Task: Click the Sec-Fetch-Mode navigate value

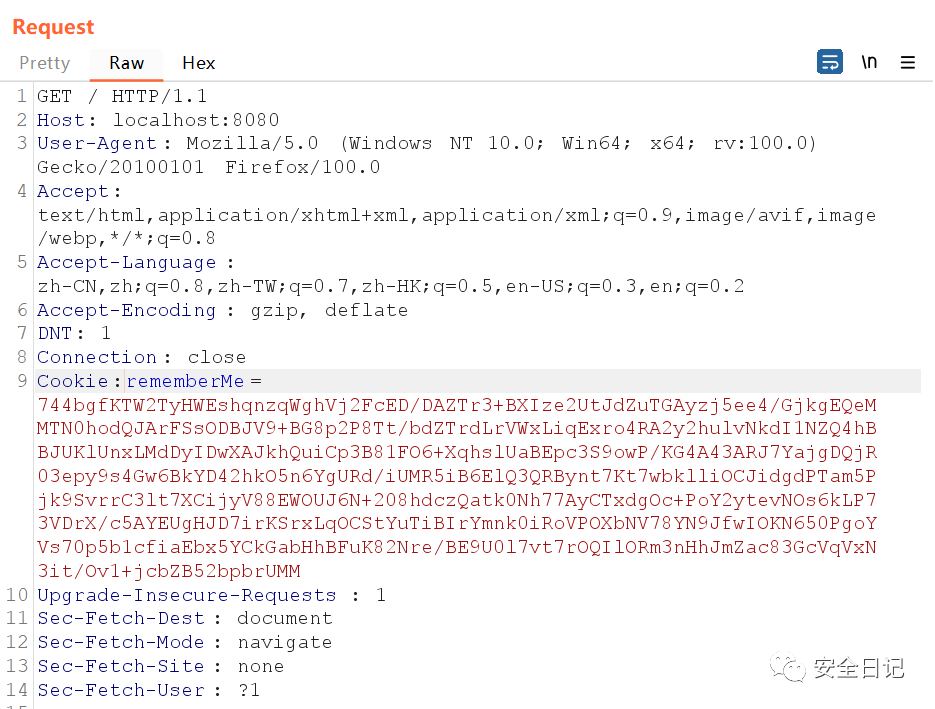Action: tap(284, 642)
